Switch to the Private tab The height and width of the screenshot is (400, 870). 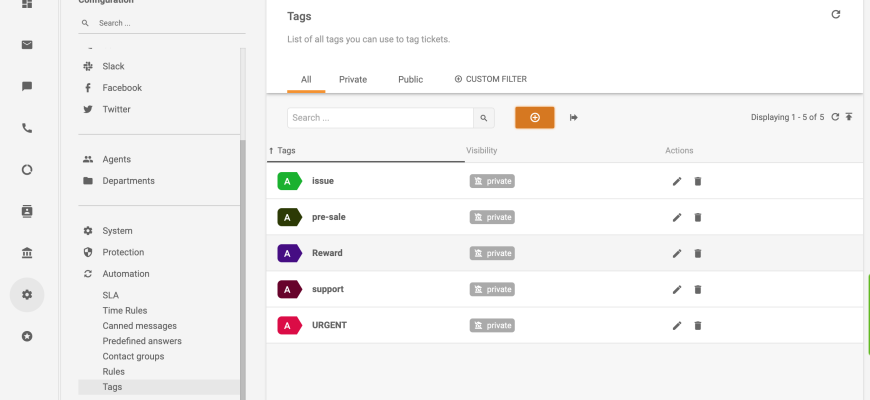pyautogui.click(x=352, y=79)
